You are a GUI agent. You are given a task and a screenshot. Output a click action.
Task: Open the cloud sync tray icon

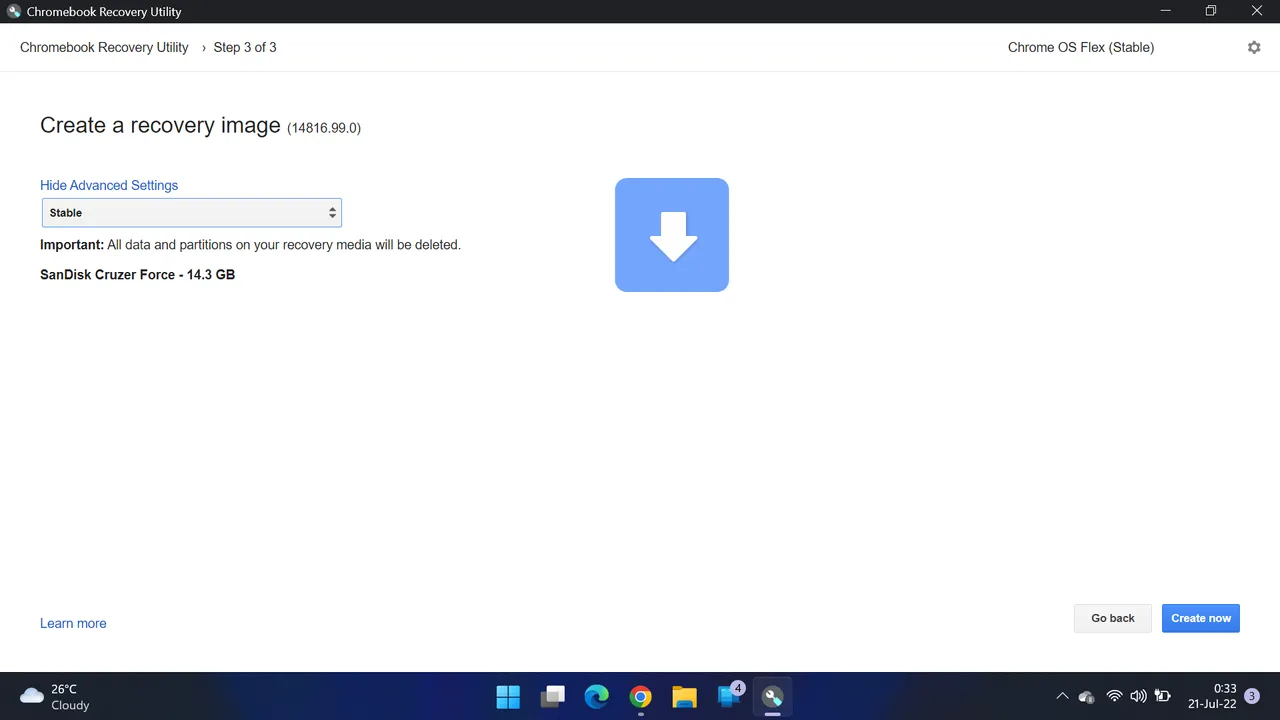coord(1087,697)
